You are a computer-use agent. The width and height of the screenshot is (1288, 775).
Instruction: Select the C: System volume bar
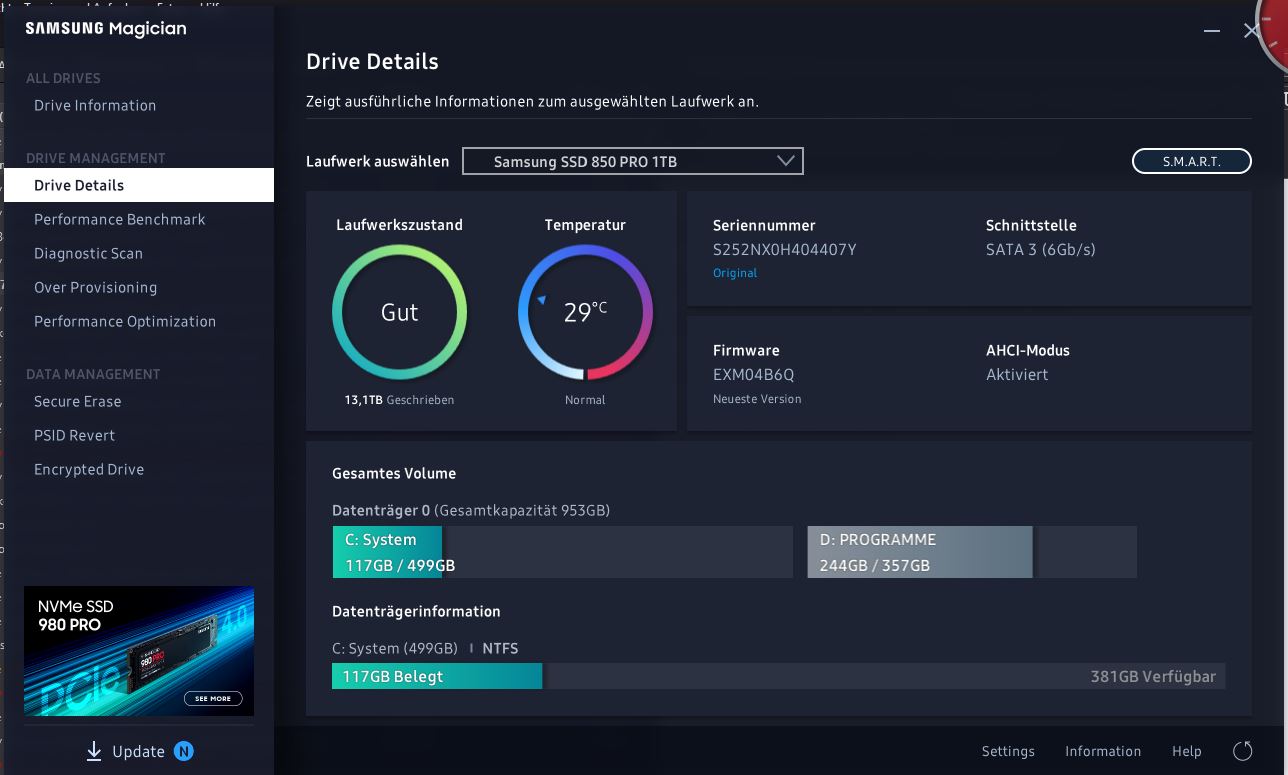[x=562, y=552]
